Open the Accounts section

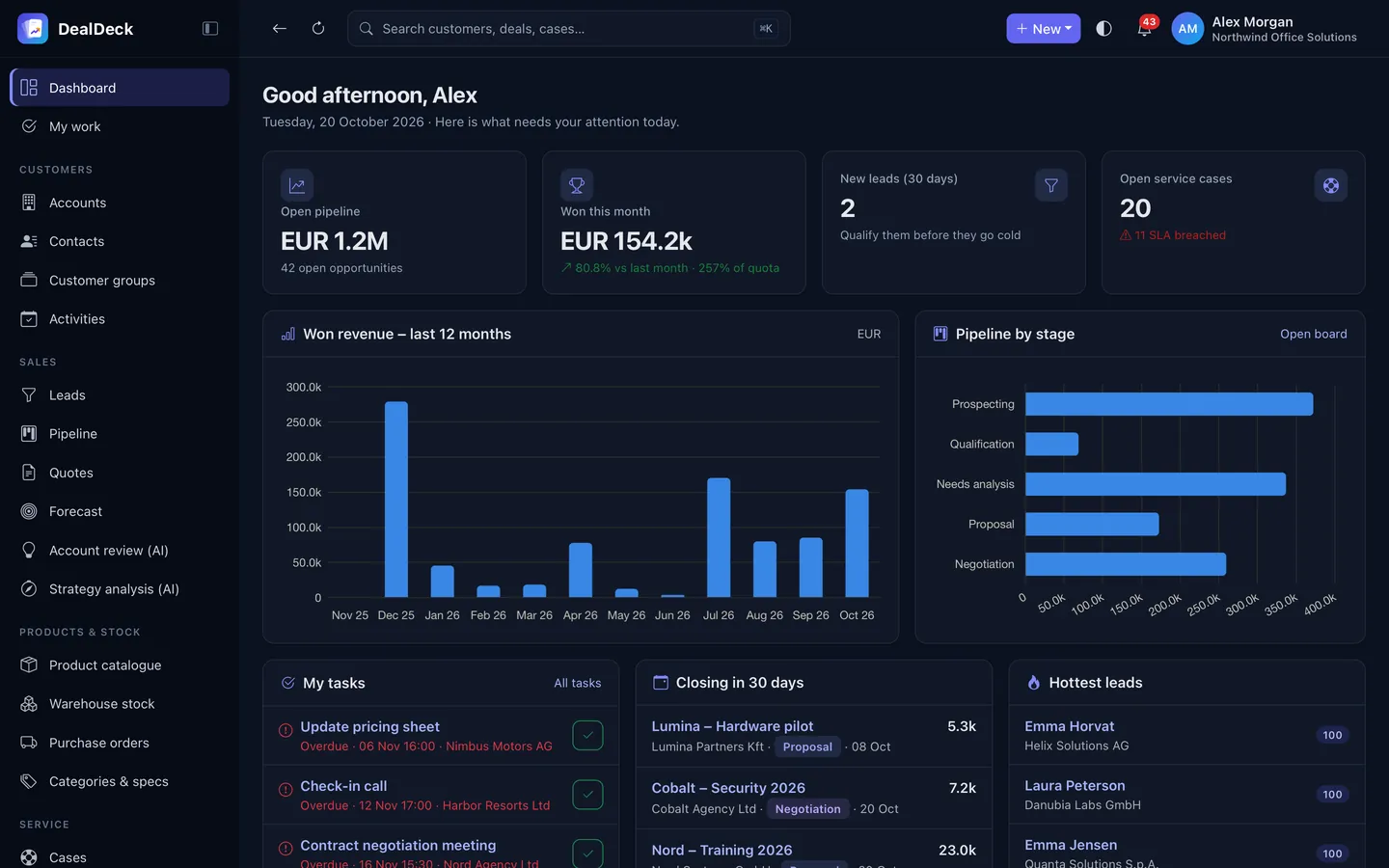pyautogui.click(x=120, y=203)
